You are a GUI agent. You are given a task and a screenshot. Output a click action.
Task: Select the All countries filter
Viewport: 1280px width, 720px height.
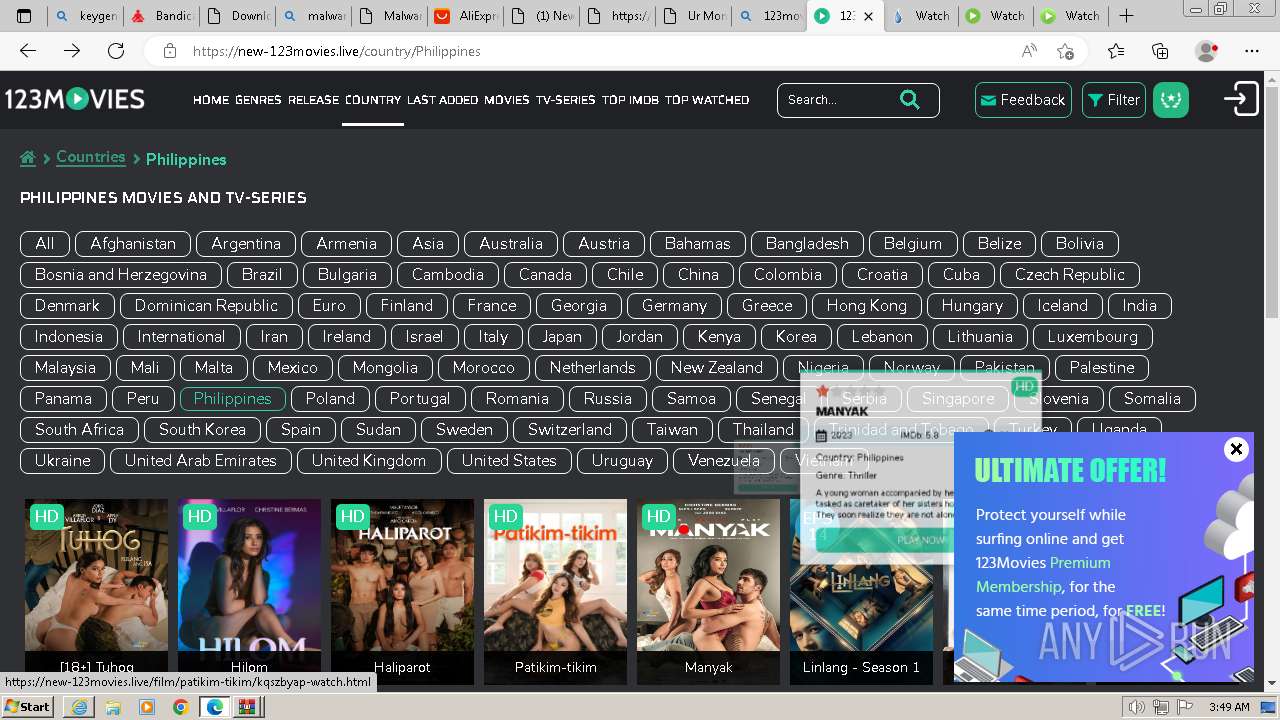click(x=45, y=244)
